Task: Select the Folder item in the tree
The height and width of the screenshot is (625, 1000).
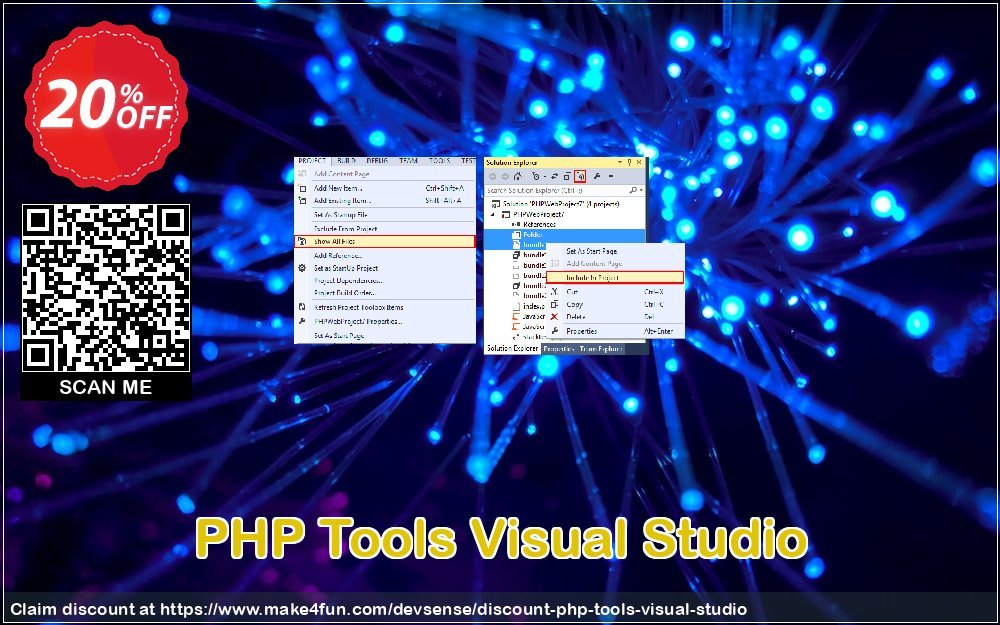Action: (528, 235)
